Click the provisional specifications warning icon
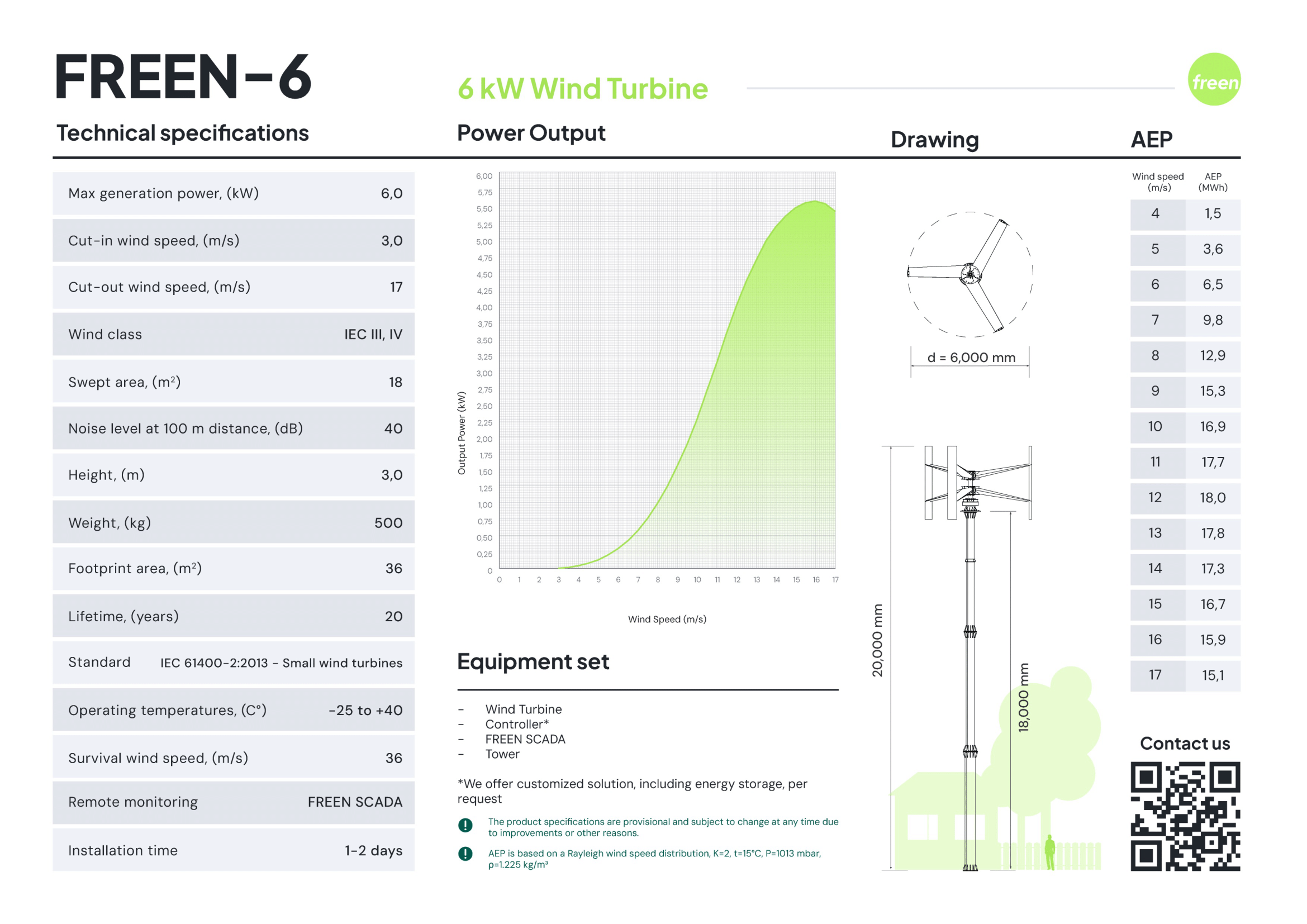The width and height of the screenshot is (1307, 924). [465, 825]
